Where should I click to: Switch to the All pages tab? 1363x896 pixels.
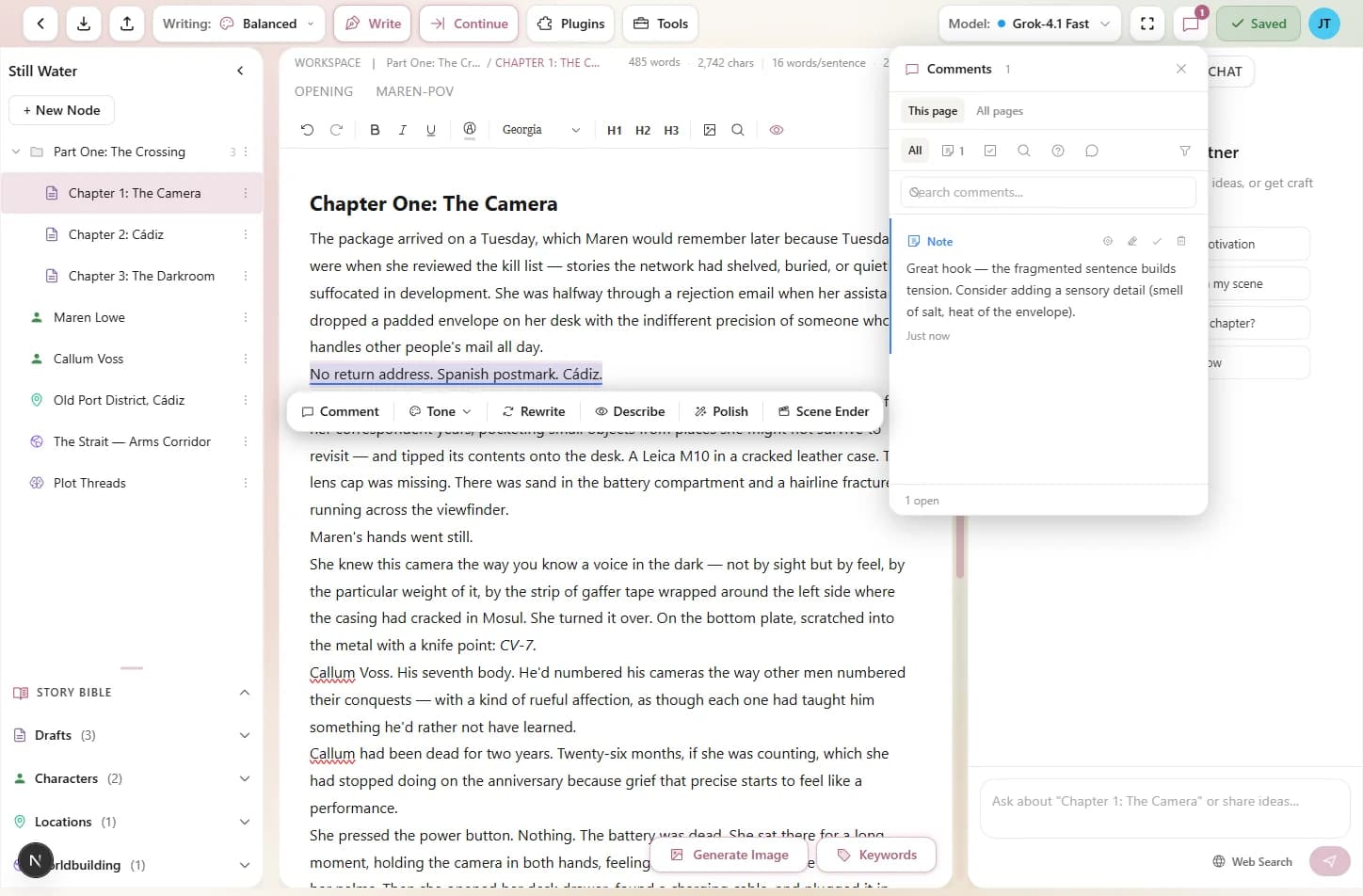pos(999,110)
